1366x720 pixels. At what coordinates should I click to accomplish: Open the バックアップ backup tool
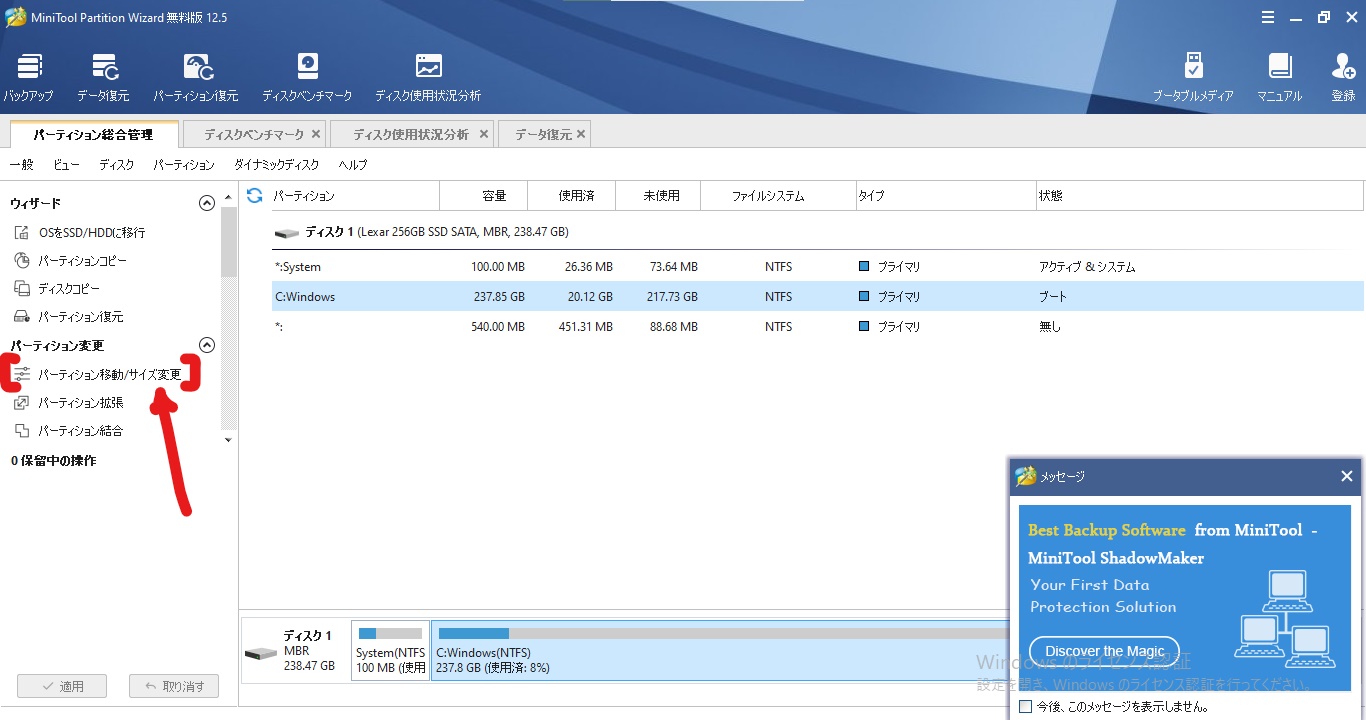pos(29,78)
